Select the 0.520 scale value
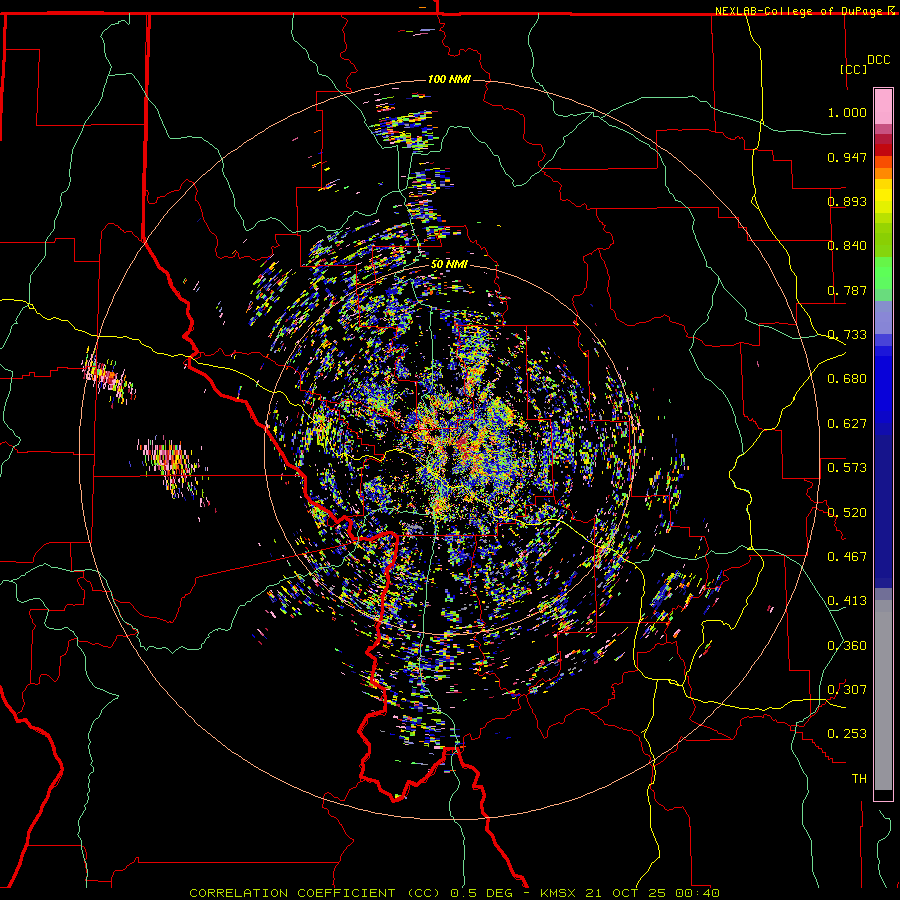 coord(847,513)
